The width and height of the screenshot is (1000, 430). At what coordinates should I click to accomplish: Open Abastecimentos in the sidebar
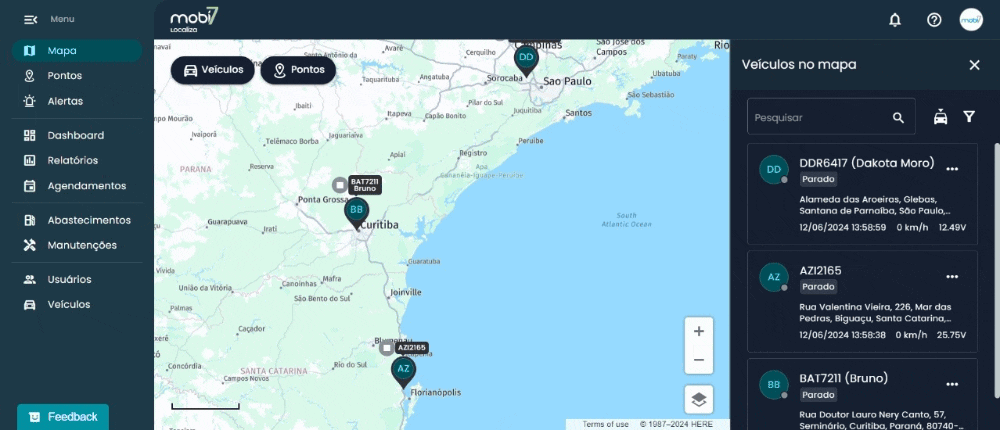tap(77, 220)
